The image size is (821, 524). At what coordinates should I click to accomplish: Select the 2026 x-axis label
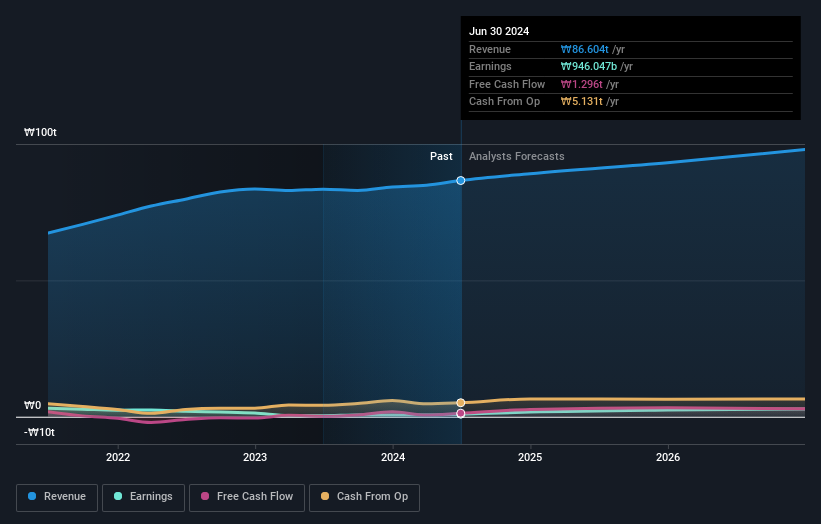(668, 457)
